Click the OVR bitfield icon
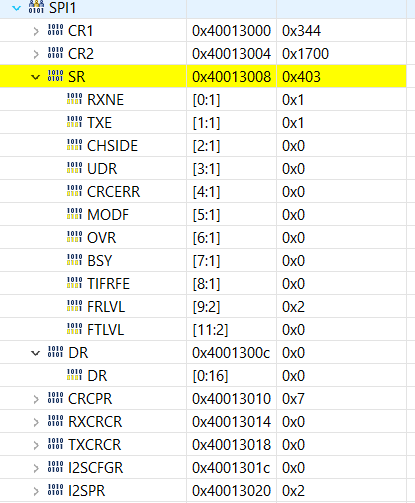The height and width of the screenshot is (503, 415). pos(74,237)
